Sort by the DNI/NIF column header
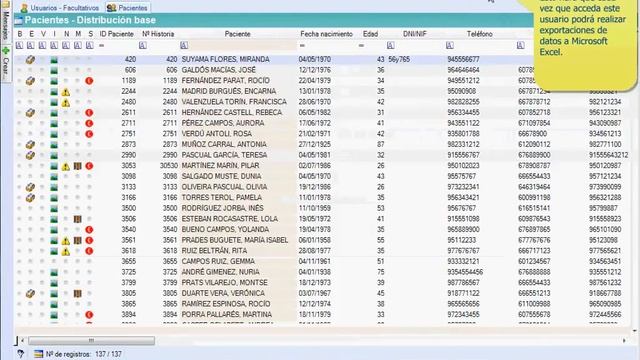 point(415,34)
